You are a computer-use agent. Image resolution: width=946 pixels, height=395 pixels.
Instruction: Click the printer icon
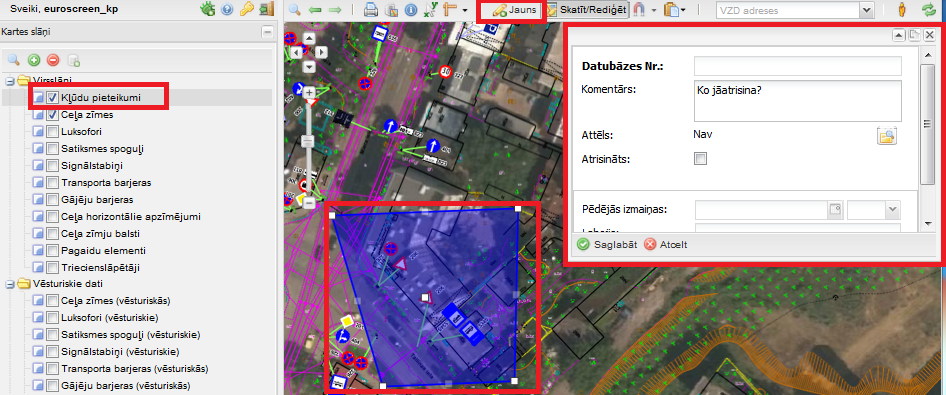click(371, 10)
